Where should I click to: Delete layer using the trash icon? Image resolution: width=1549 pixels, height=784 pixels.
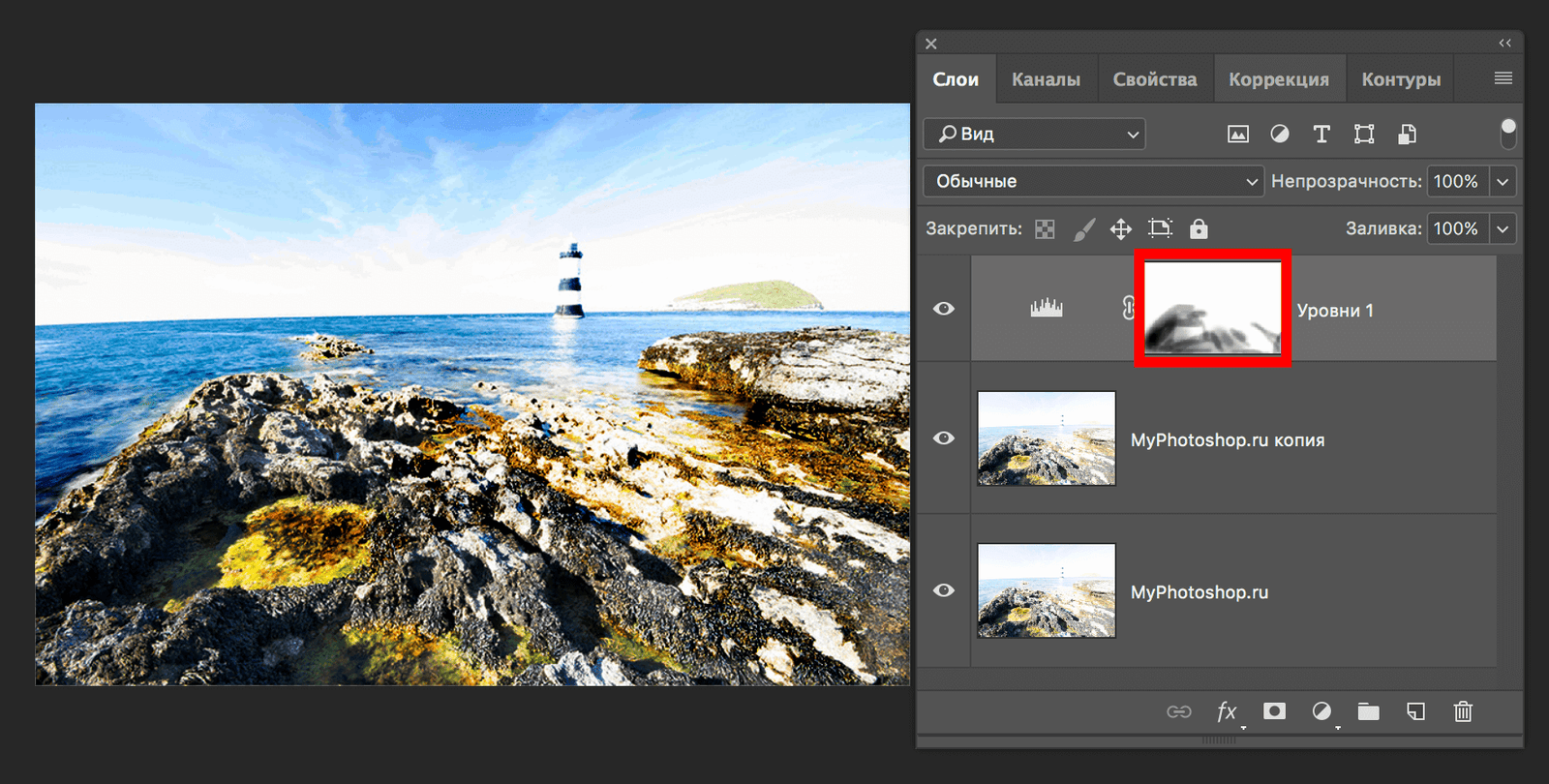tap(1463, 711)
